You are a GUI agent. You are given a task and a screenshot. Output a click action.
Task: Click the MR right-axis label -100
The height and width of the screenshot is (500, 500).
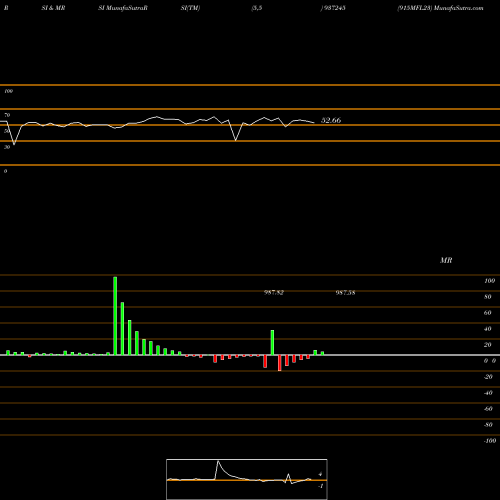coord(490,441)
